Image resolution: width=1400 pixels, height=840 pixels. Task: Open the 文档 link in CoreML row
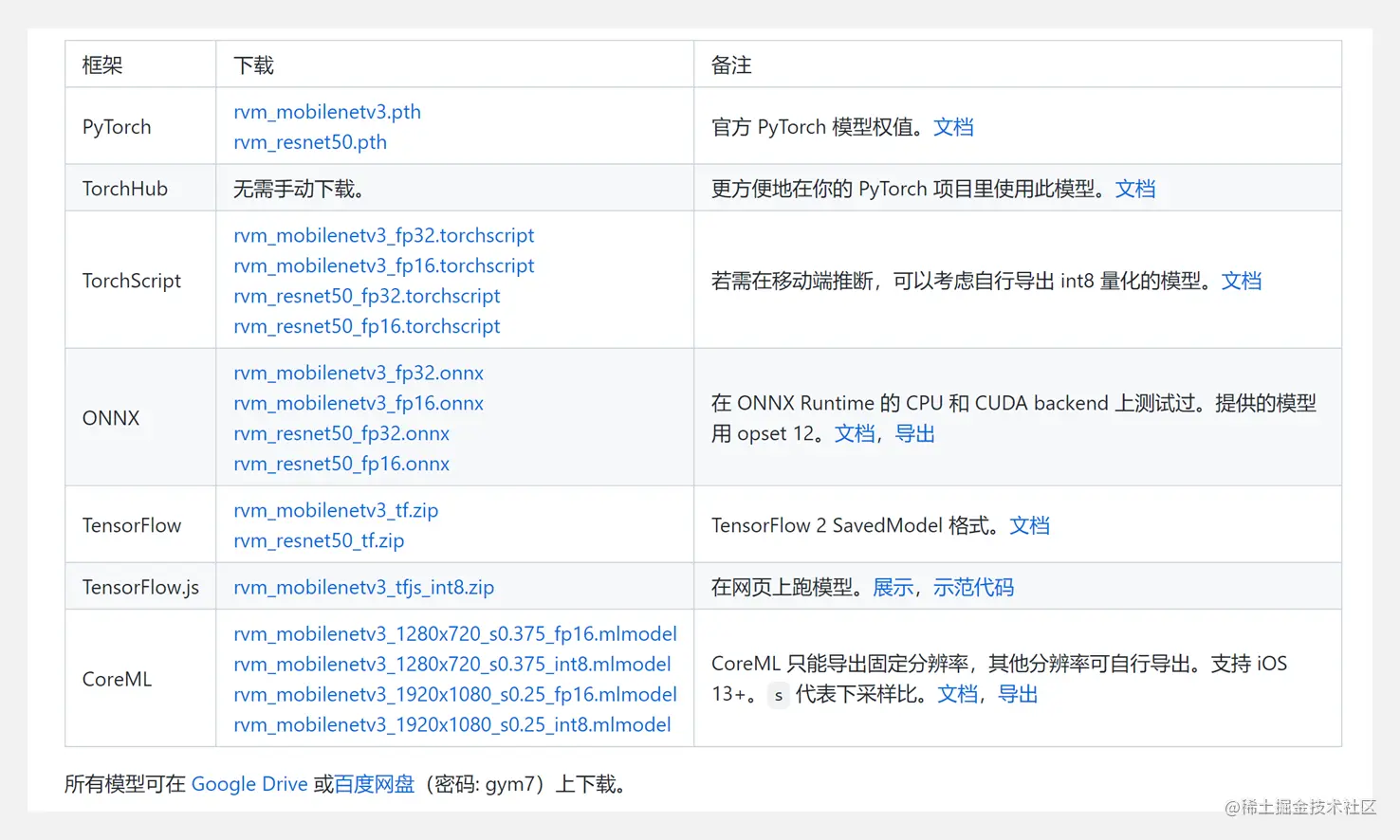[957, 694]
